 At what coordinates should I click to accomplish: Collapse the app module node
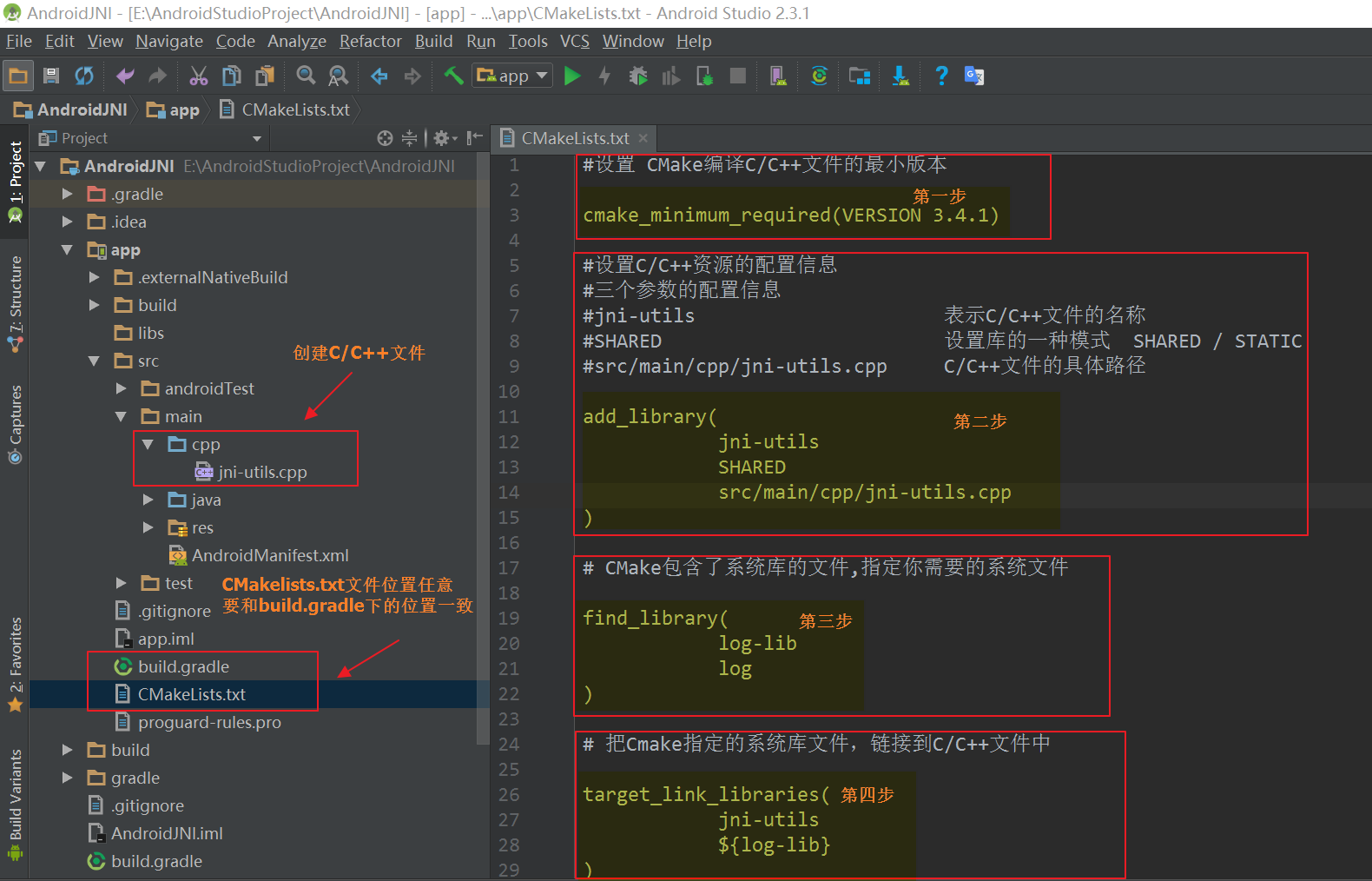click(67, 249)
